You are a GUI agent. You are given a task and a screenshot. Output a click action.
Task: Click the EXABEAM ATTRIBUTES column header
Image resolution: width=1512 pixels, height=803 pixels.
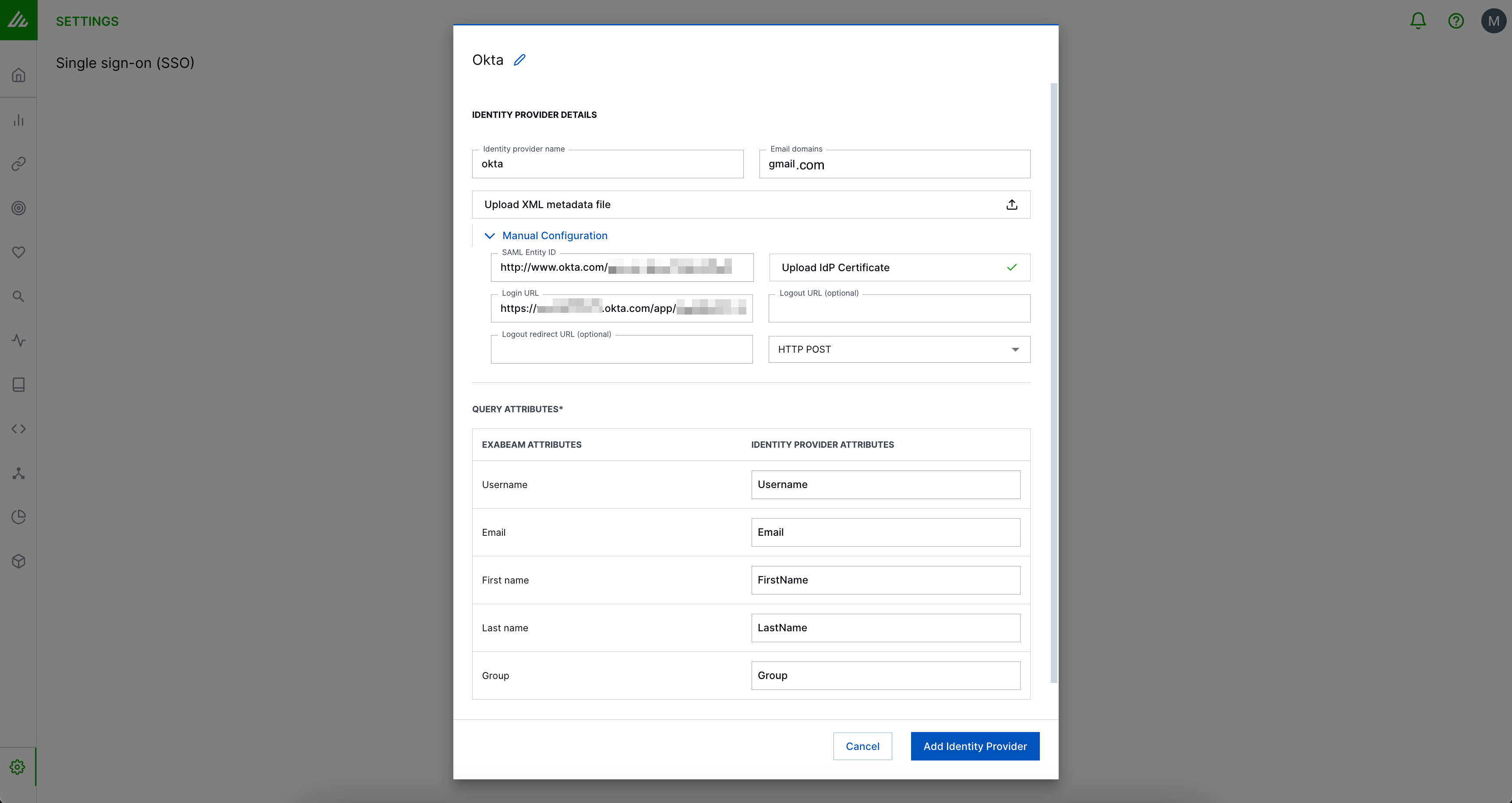(x=532, y=444)
